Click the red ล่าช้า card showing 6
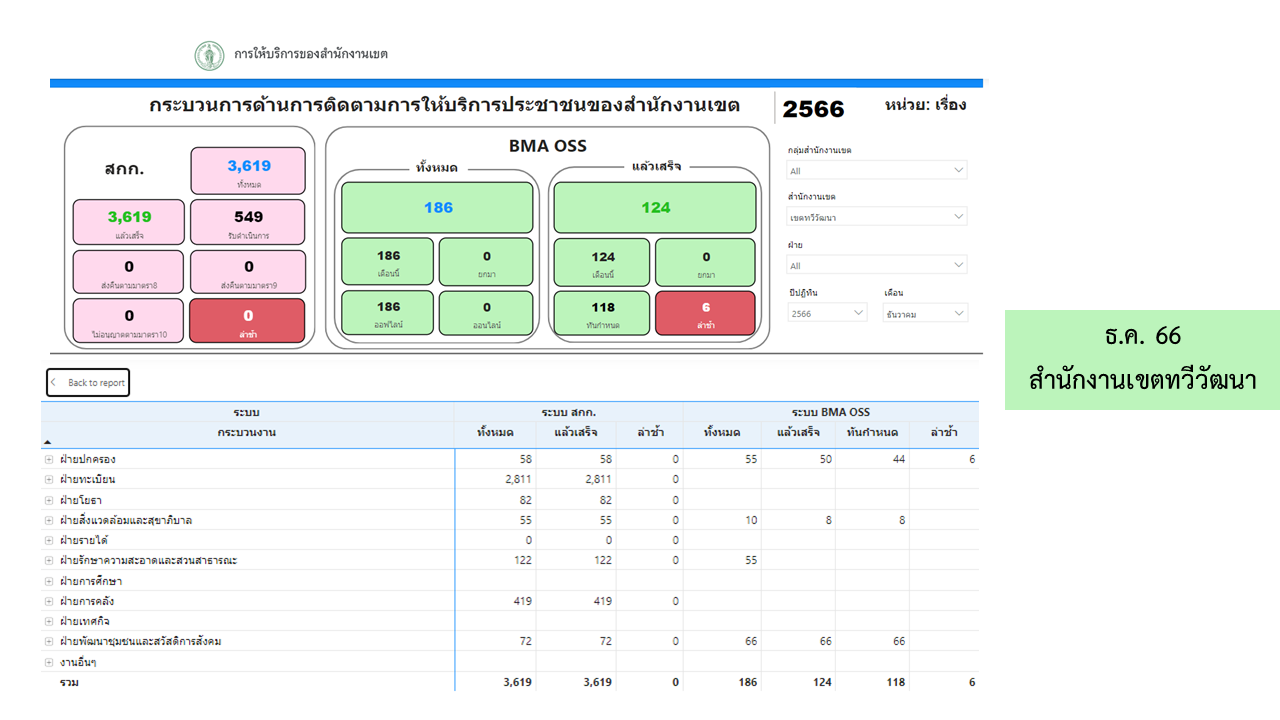Screen dimensions: 1280x720 click(705, 313)
